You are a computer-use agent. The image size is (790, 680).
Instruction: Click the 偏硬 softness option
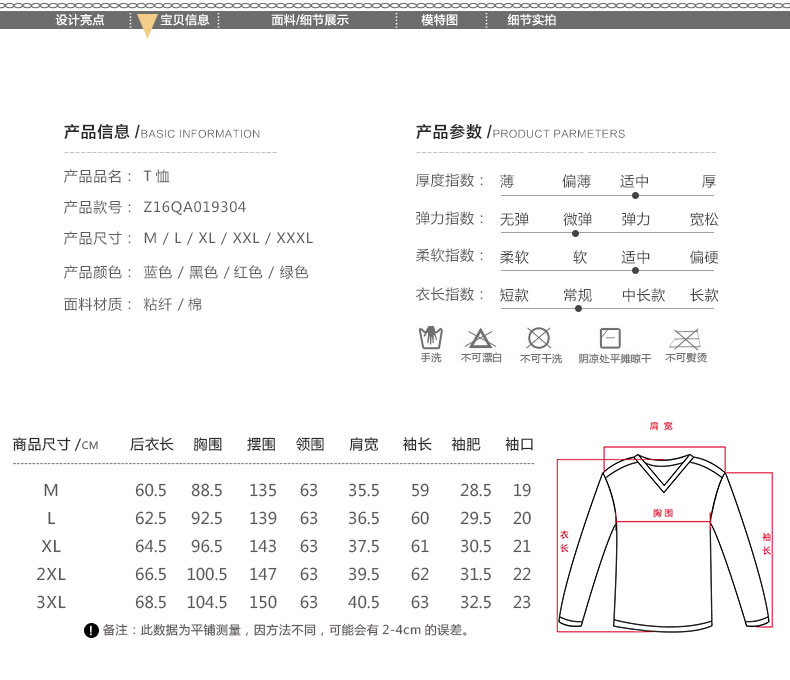pyautogui.click(x=704, y=257)
